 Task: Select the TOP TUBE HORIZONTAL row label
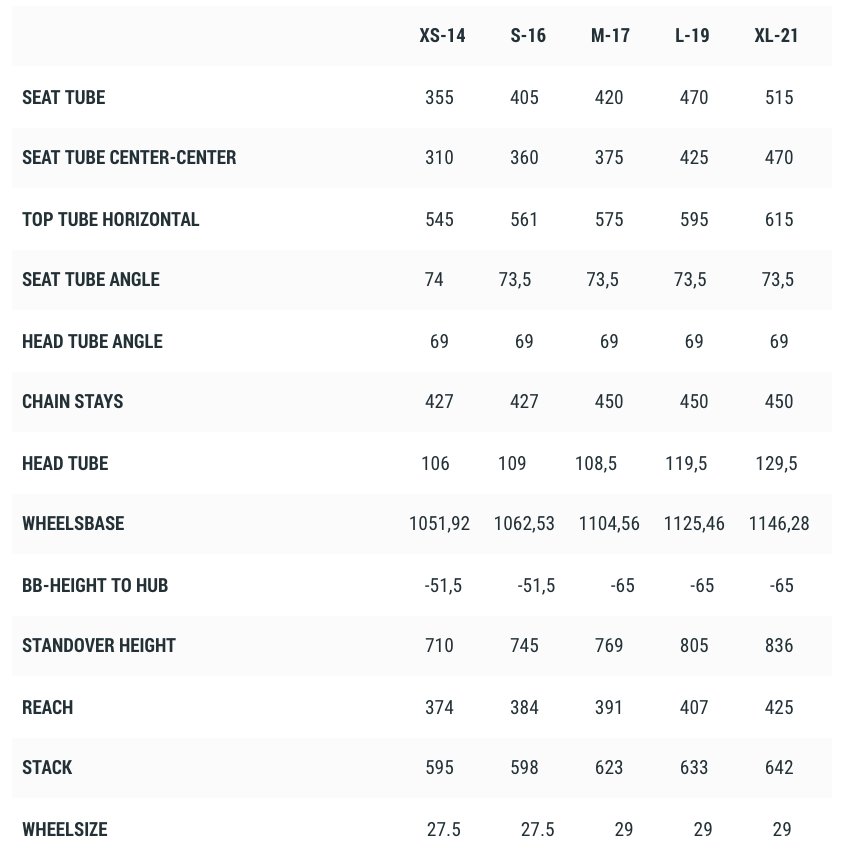pos(110,220)
